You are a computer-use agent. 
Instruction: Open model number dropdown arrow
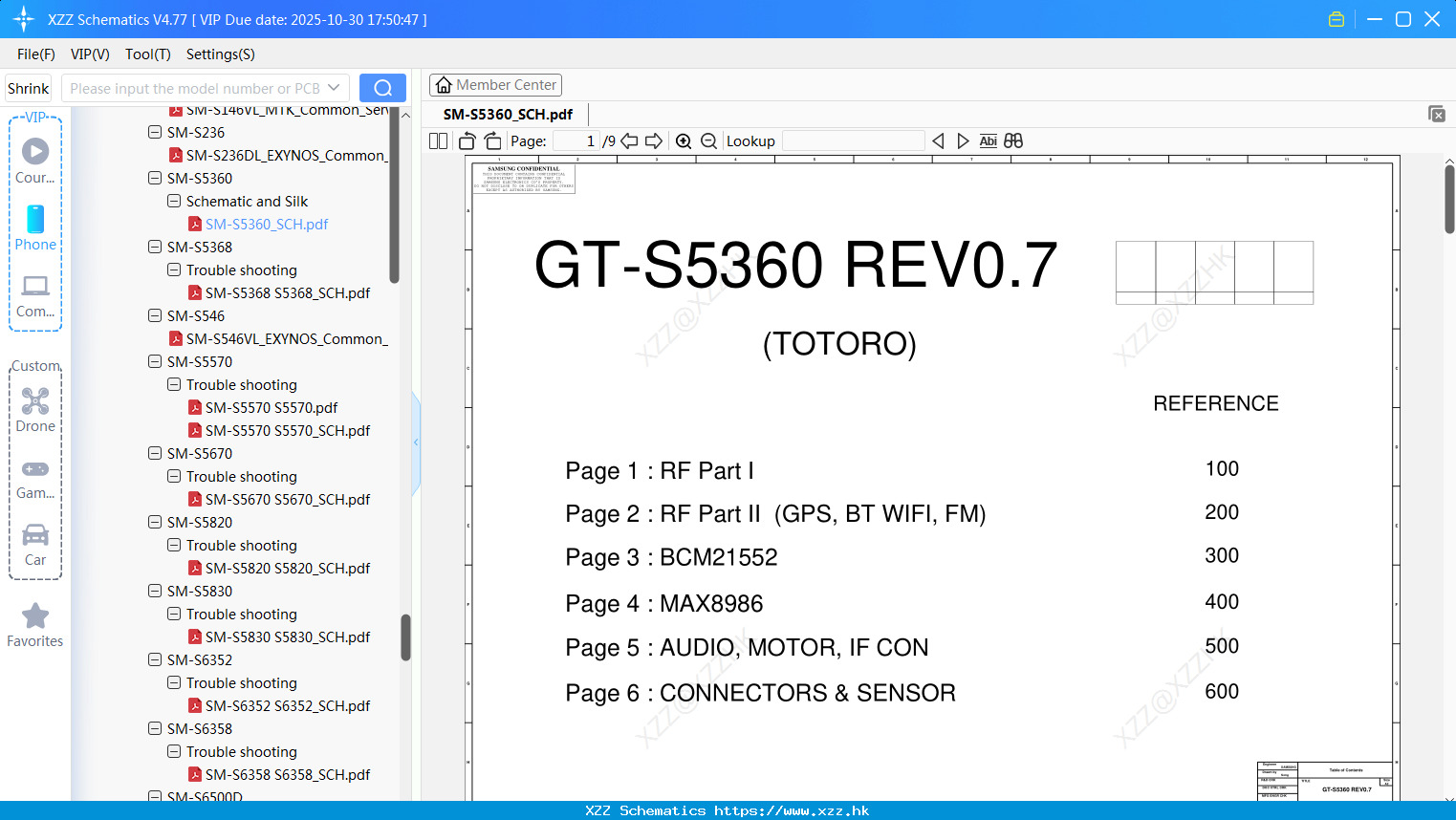tap(334, 88)
